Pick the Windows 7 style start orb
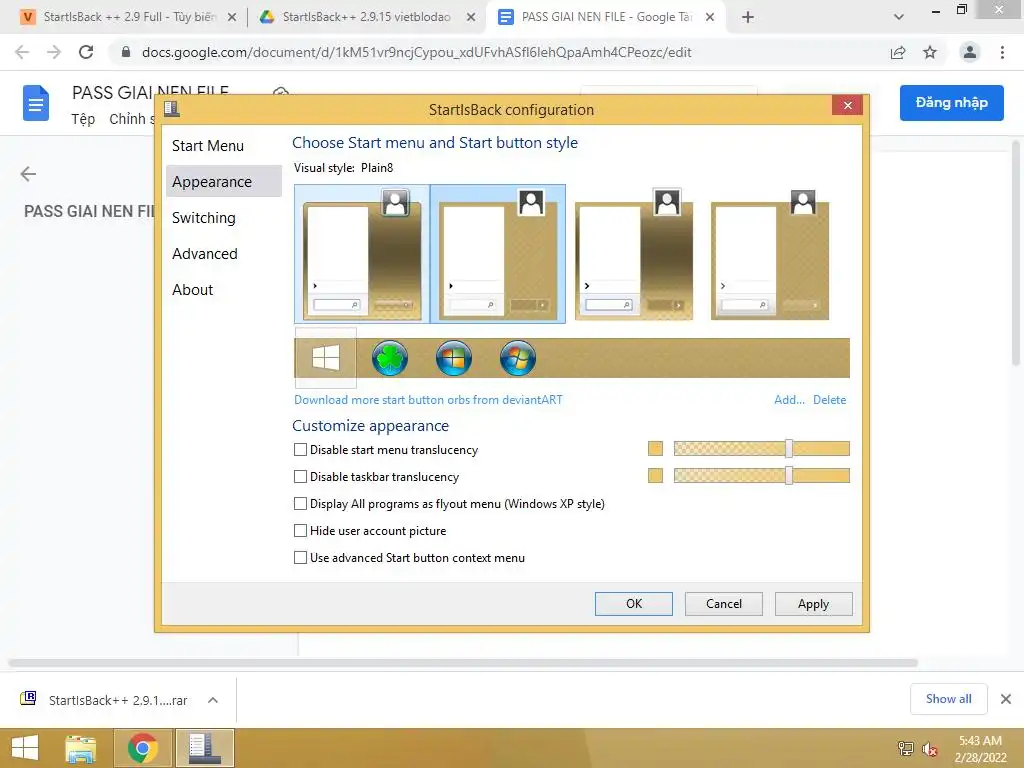Screen dimensions: 1024x768 [x=518, y=358]
